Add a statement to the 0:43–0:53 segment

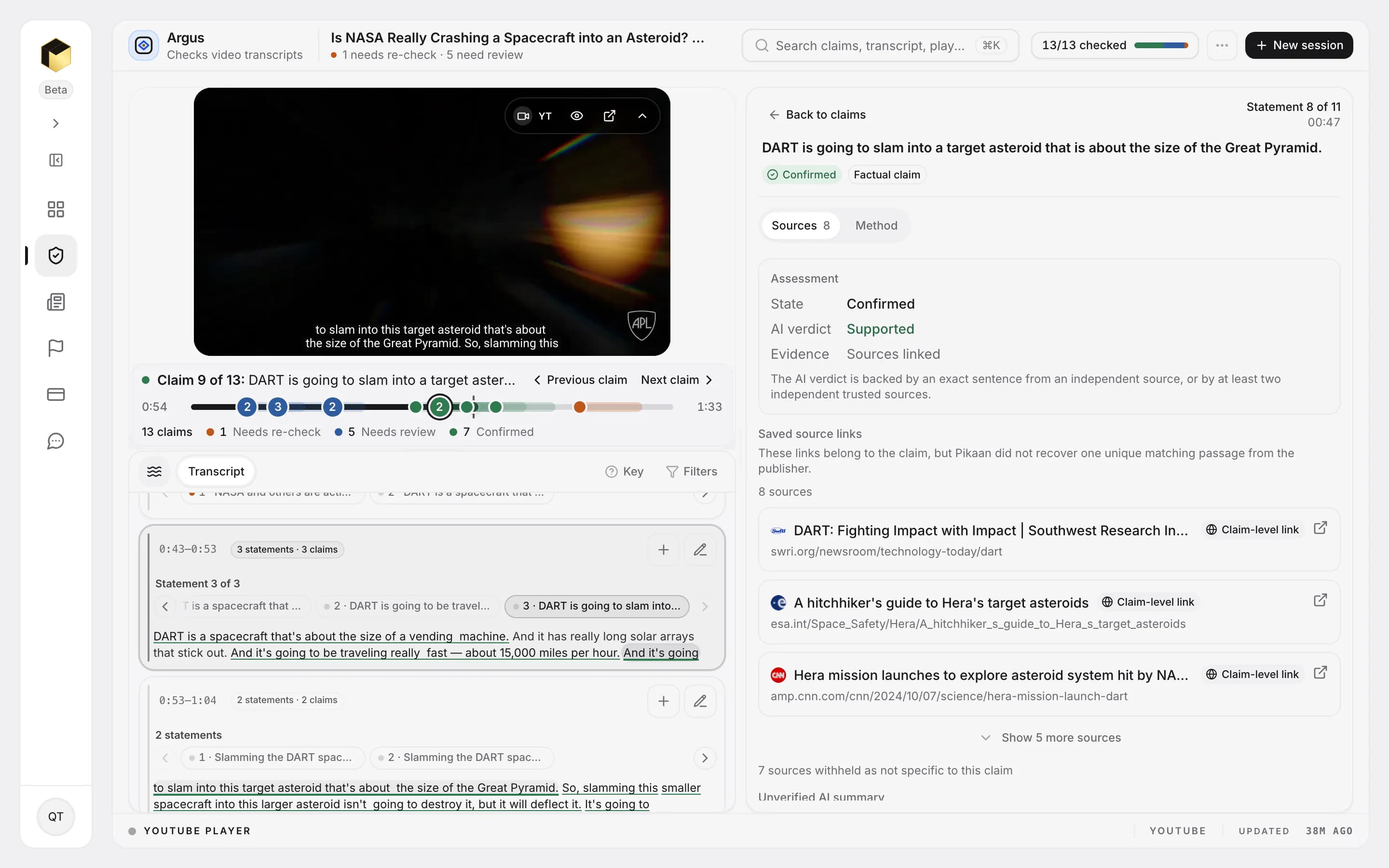[x=664, y=550]
